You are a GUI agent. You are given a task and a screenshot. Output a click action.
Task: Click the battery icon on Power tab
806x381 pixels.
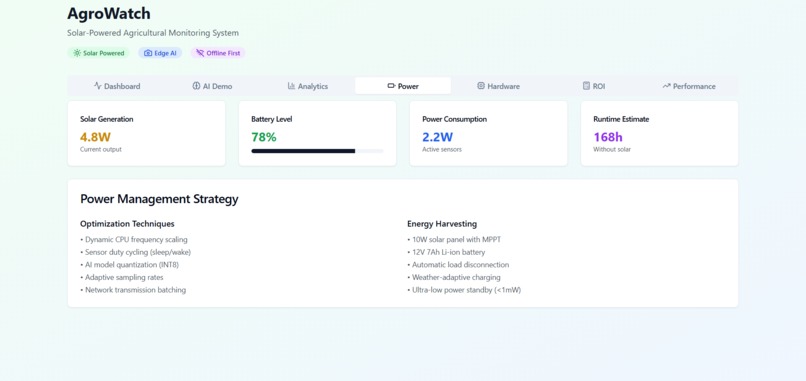[x=391, y=86]
